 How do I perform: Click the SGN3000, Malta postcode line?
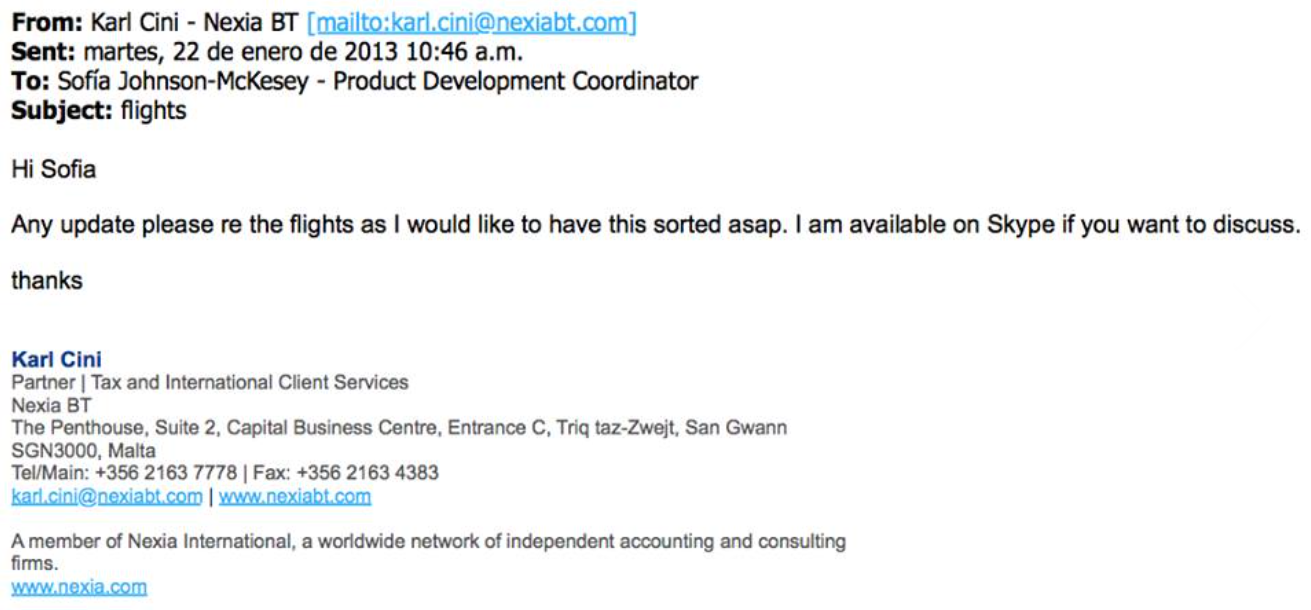click(83, 450)
